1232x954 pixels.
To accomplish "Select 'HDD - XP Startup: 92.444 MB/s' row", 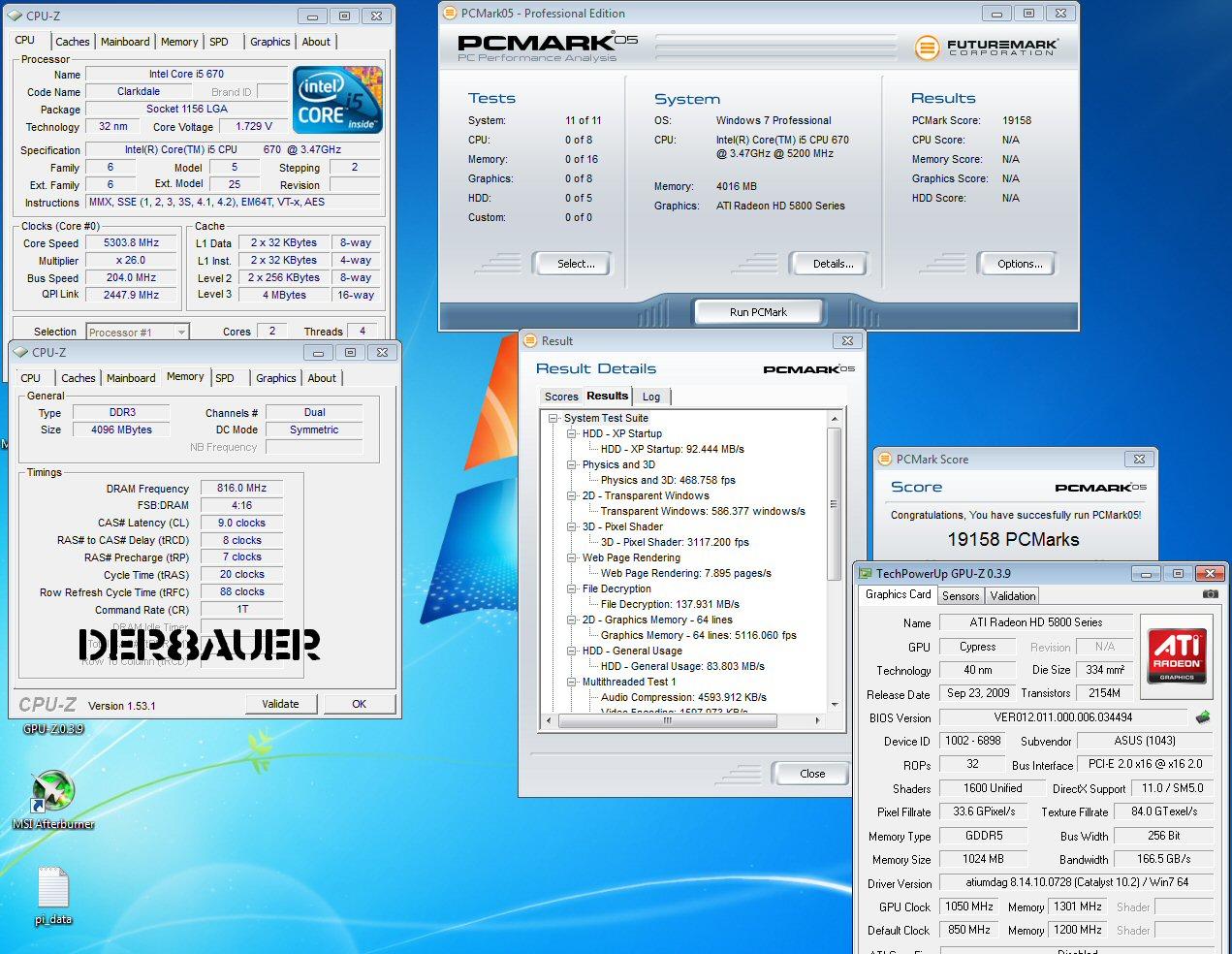I will click(x=673, y=449).
